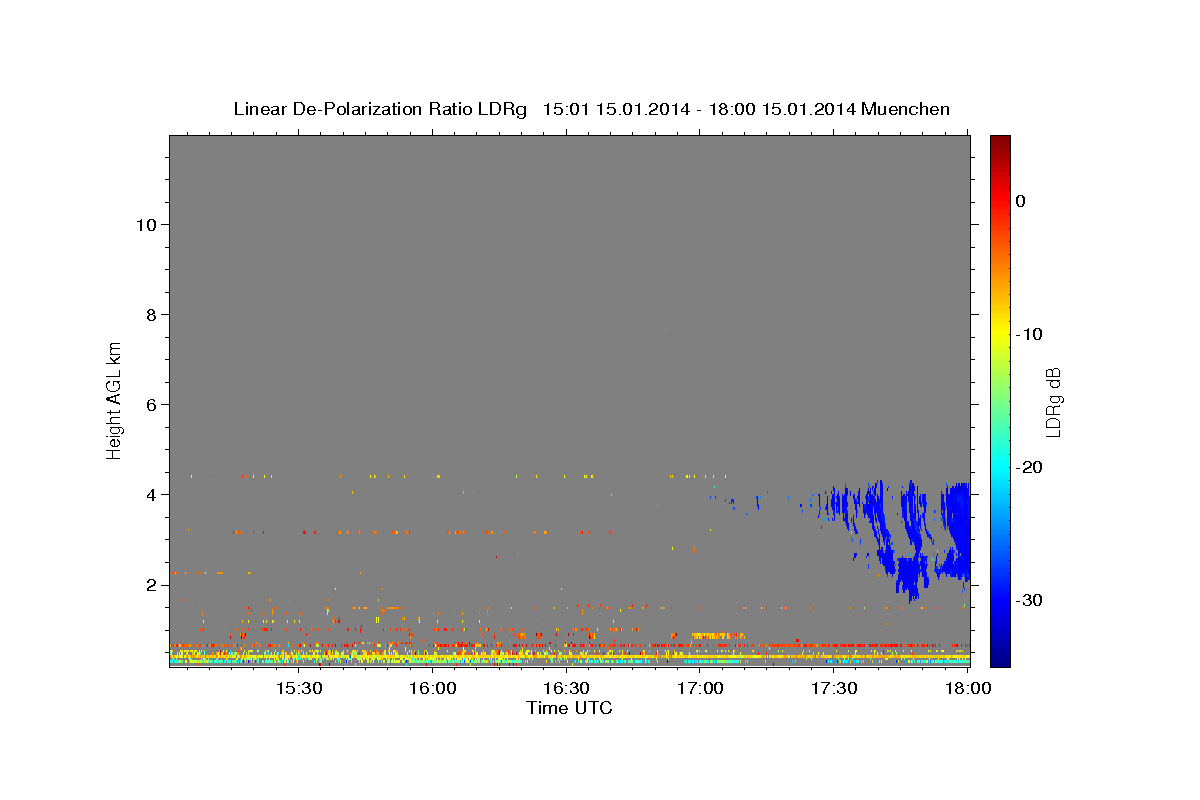
Task: Click the 'LDRg dB' colorbar label
Action: (1053, 402)
